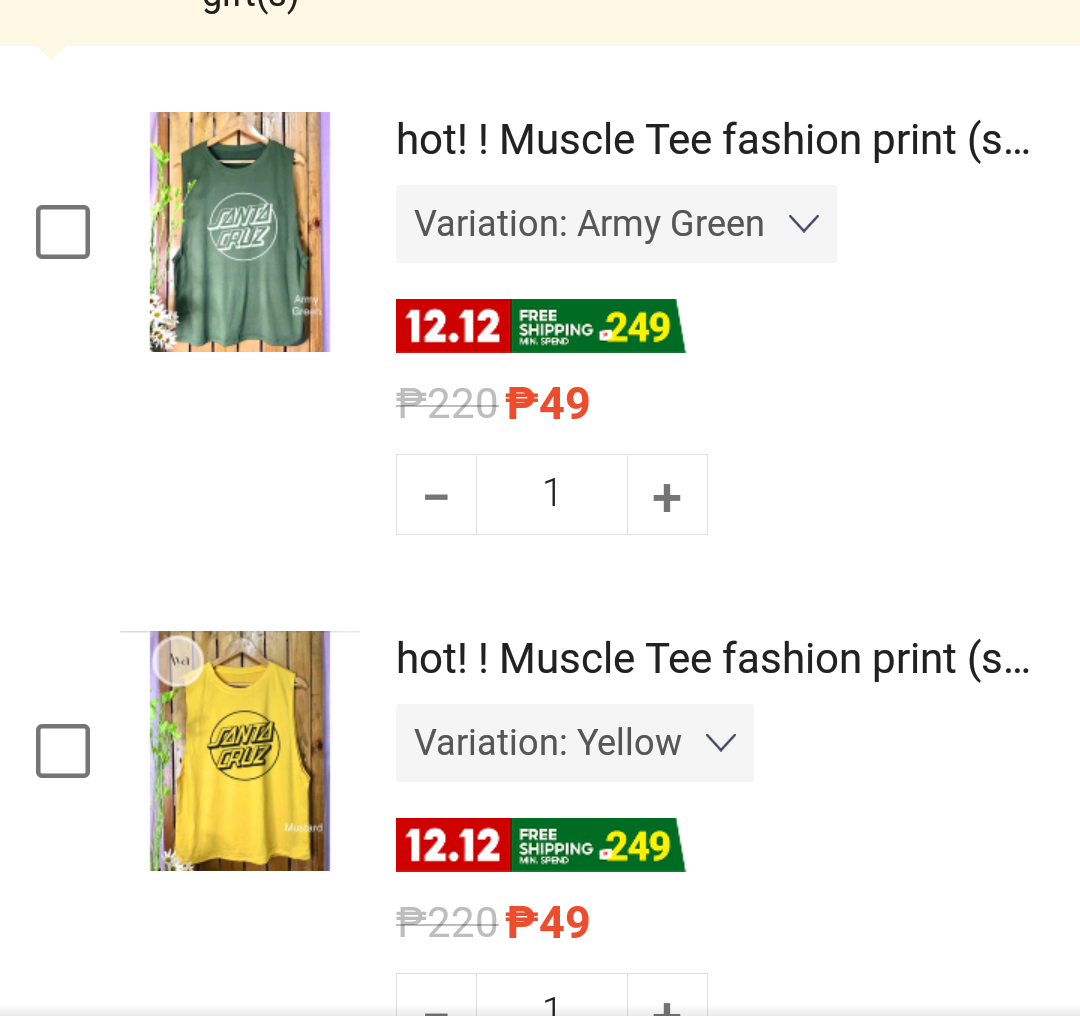Open the Variation: Yellow dropdown
Viewport: 1080px width, 1027px height.
[x=574, y=743]
